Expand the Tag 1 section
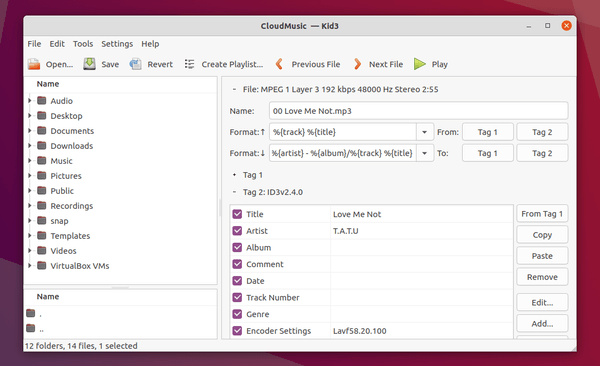This screenshot has width=600, height=366. (234, 175)
